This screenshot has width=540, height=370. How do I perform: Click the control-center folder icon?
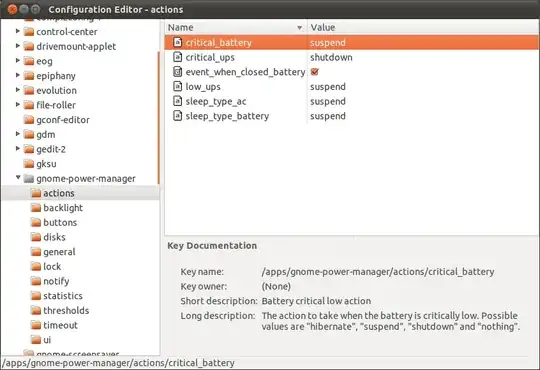29,32
